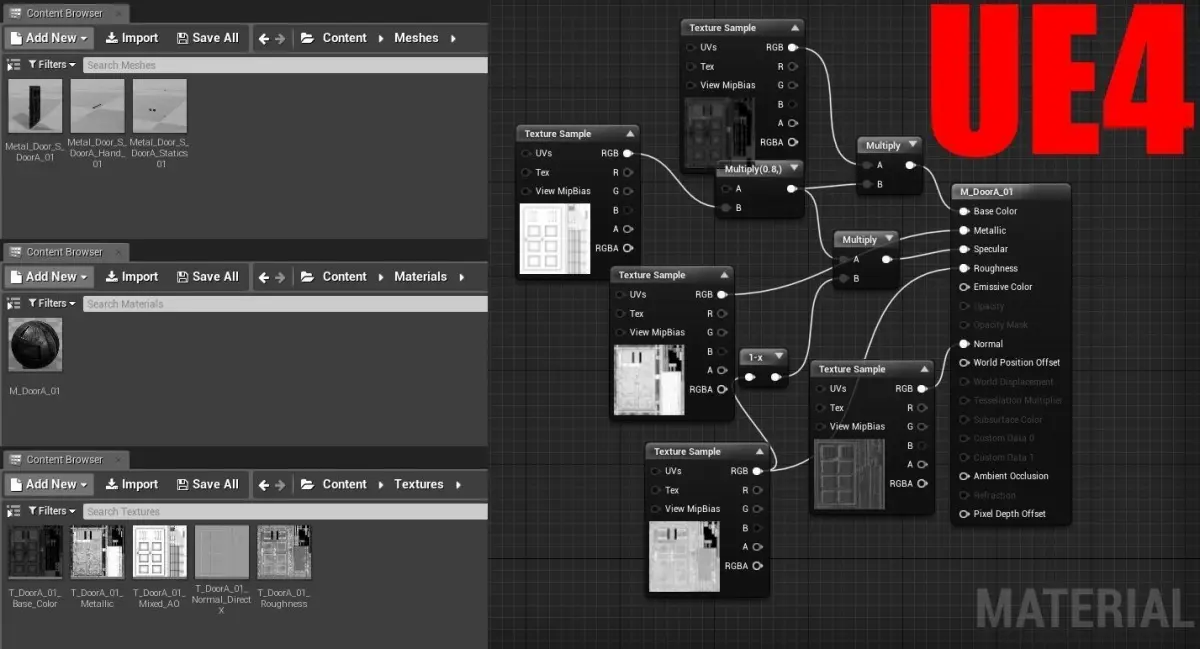Select the T_DoorA_01_Roughness texture
This screenshot has width=1200, height=649.
[284, 552]
